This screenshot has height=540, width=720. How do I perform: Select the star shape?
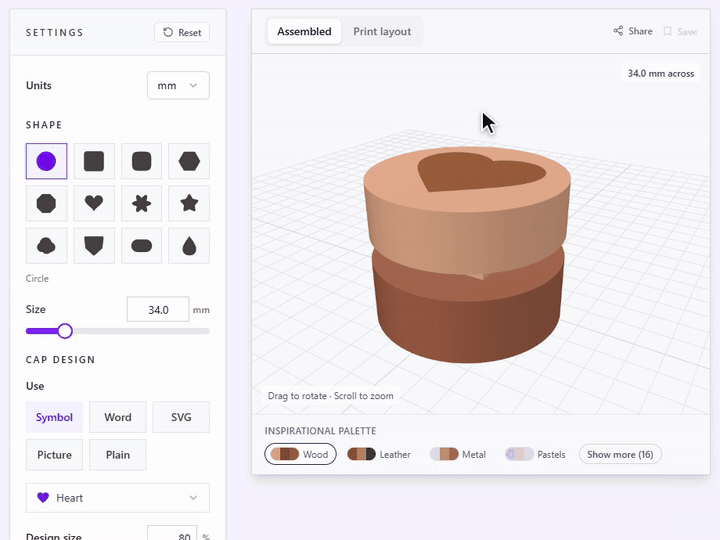click(x=189, y=203)
